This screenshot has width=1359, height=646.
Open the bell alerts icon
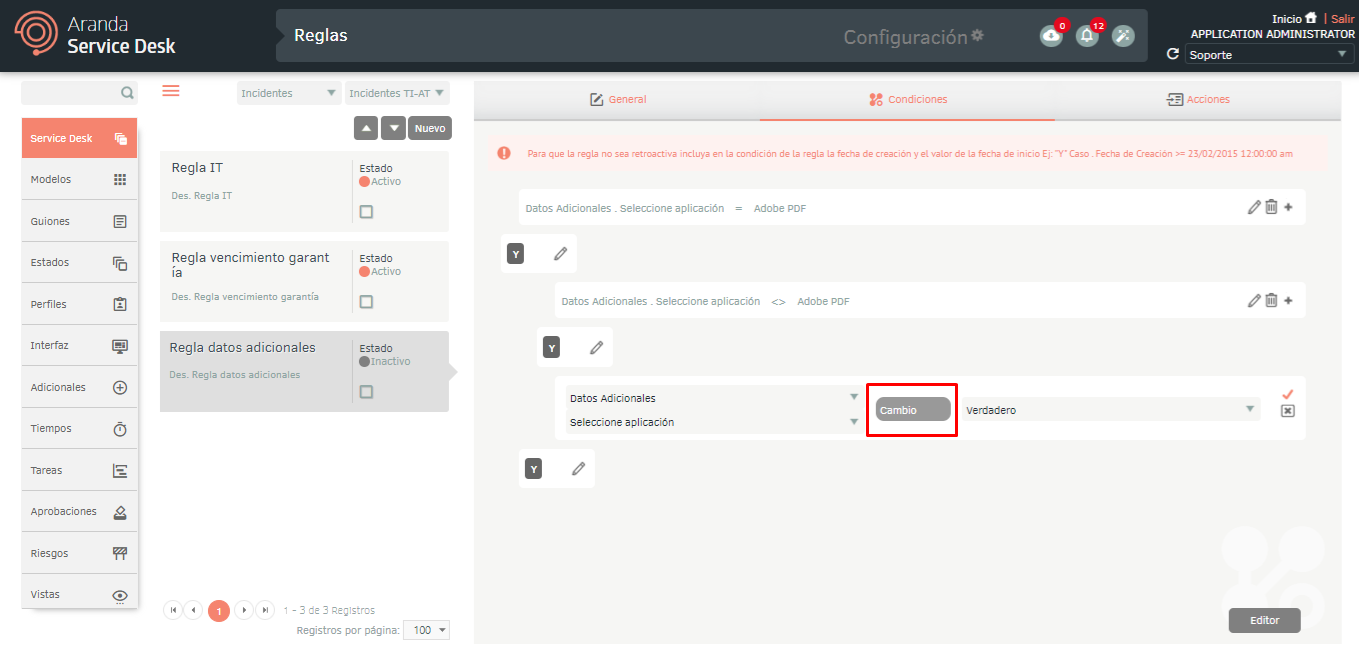click(1087, 36)
